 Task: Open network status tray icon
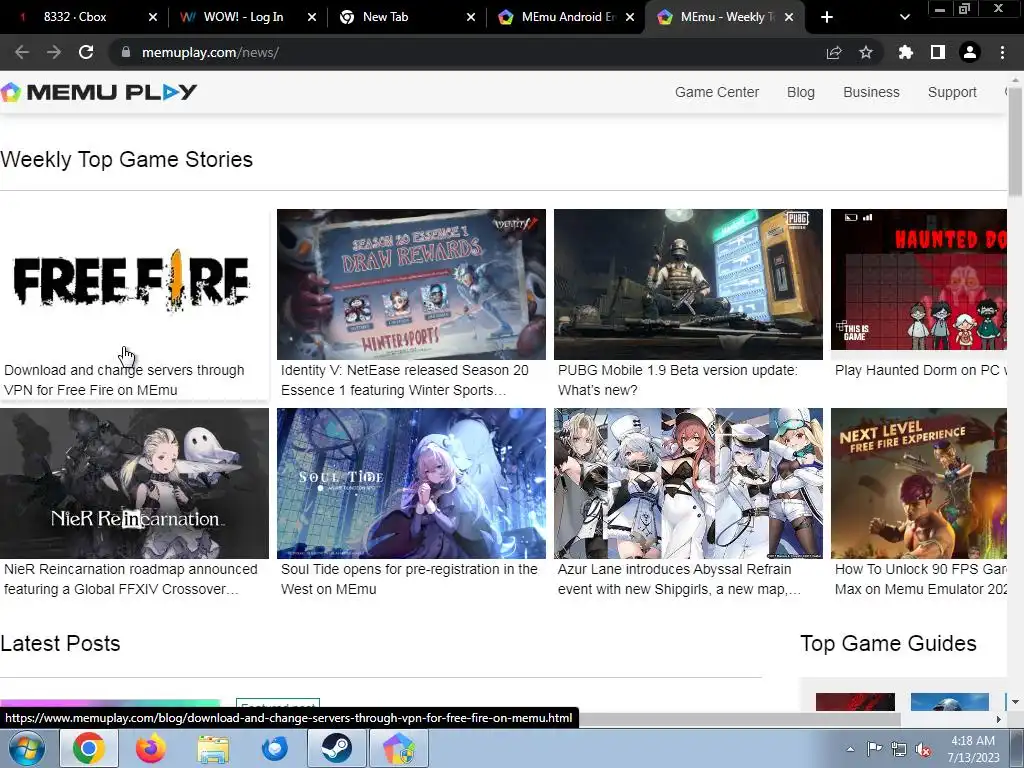899,749
